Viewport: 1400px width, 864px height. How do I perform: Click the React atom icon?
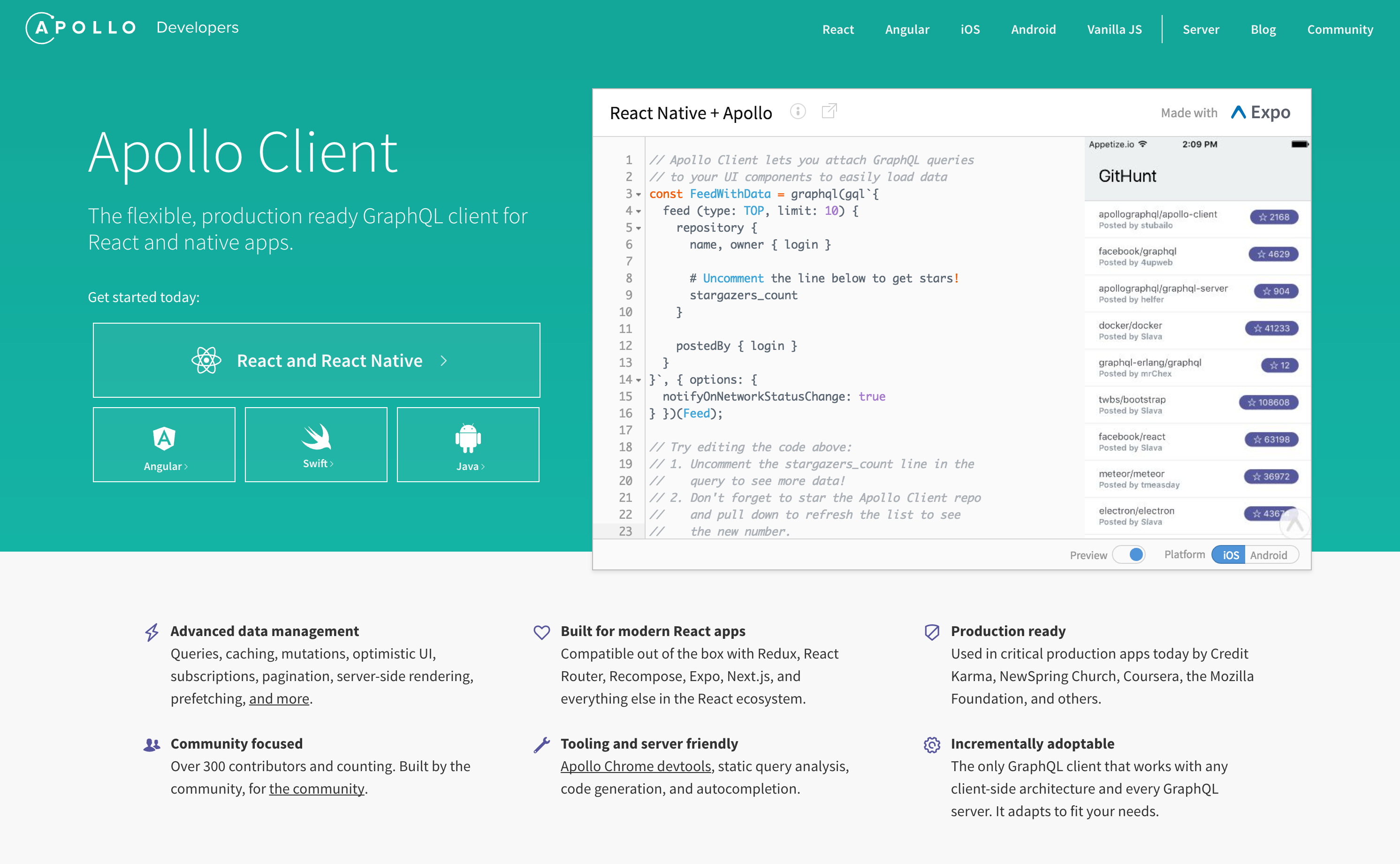206,361
